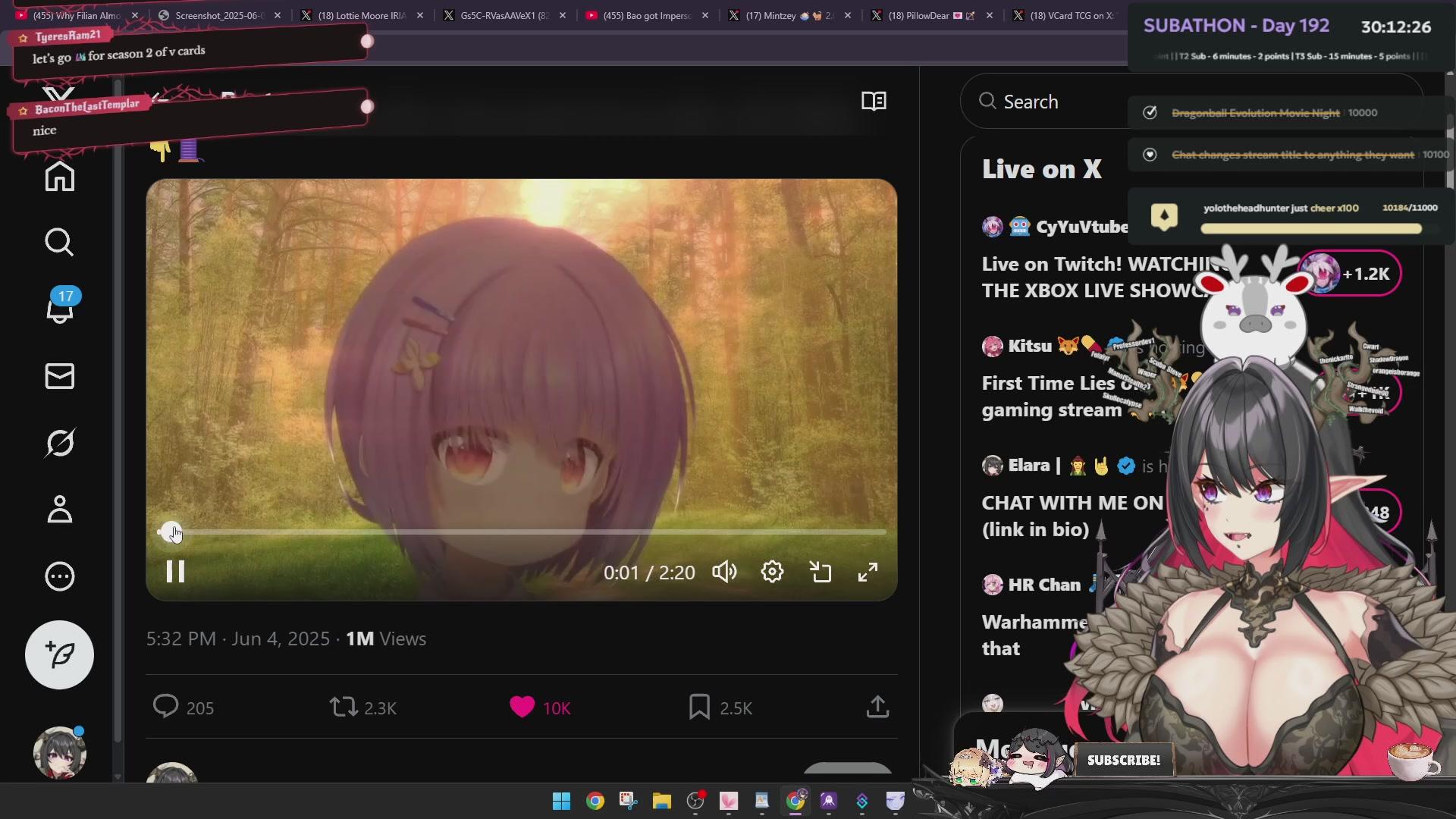1456x819 pixels.
Task: Open the 1M Views post analytics
Action: 386,639
